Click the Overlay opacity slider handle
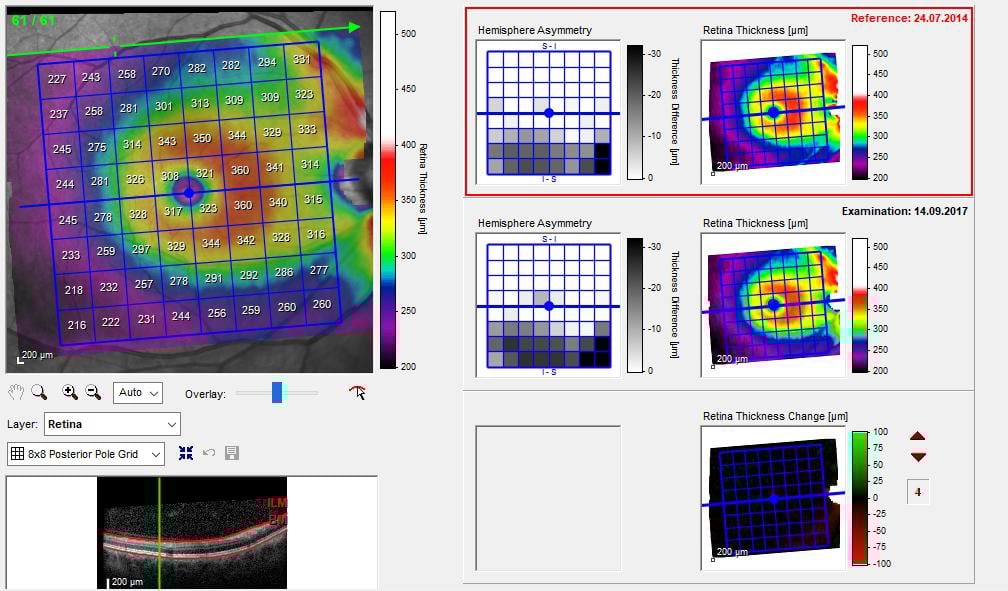This screenshot has height=591, width=1008. tap(277, 393)
